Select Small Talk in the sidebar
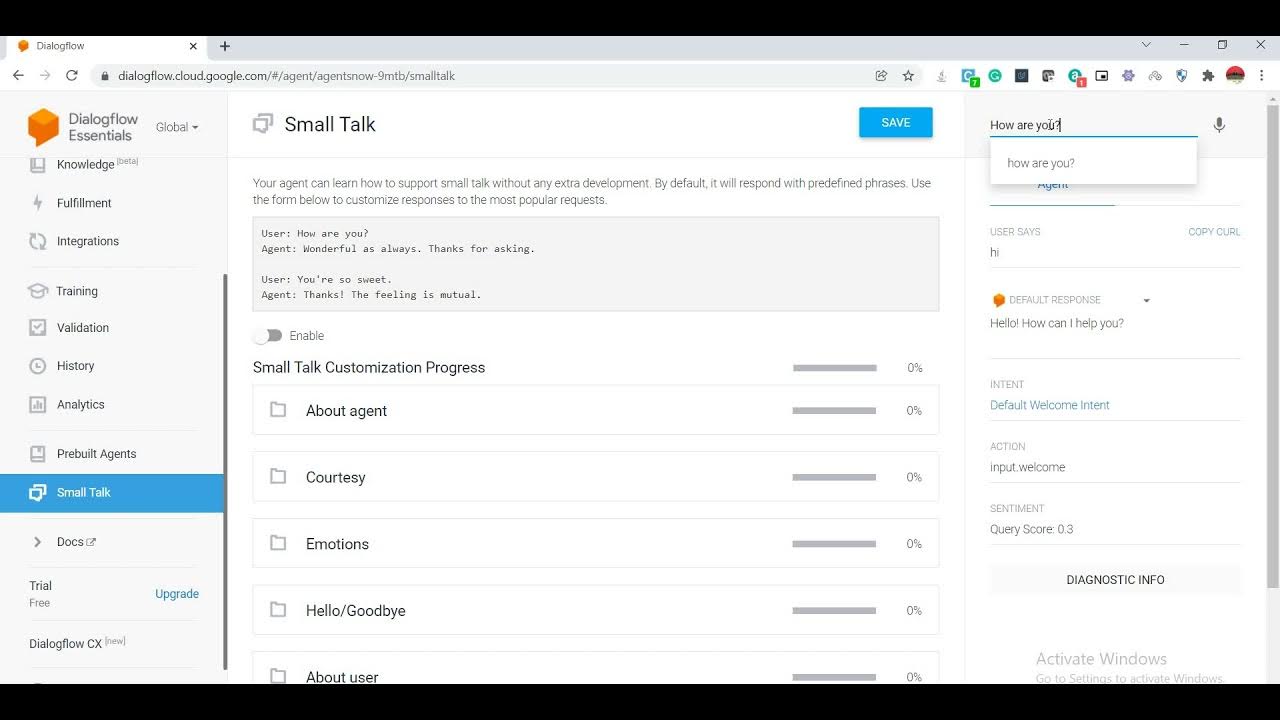The image size is (1280, 720). pos(112,493)
